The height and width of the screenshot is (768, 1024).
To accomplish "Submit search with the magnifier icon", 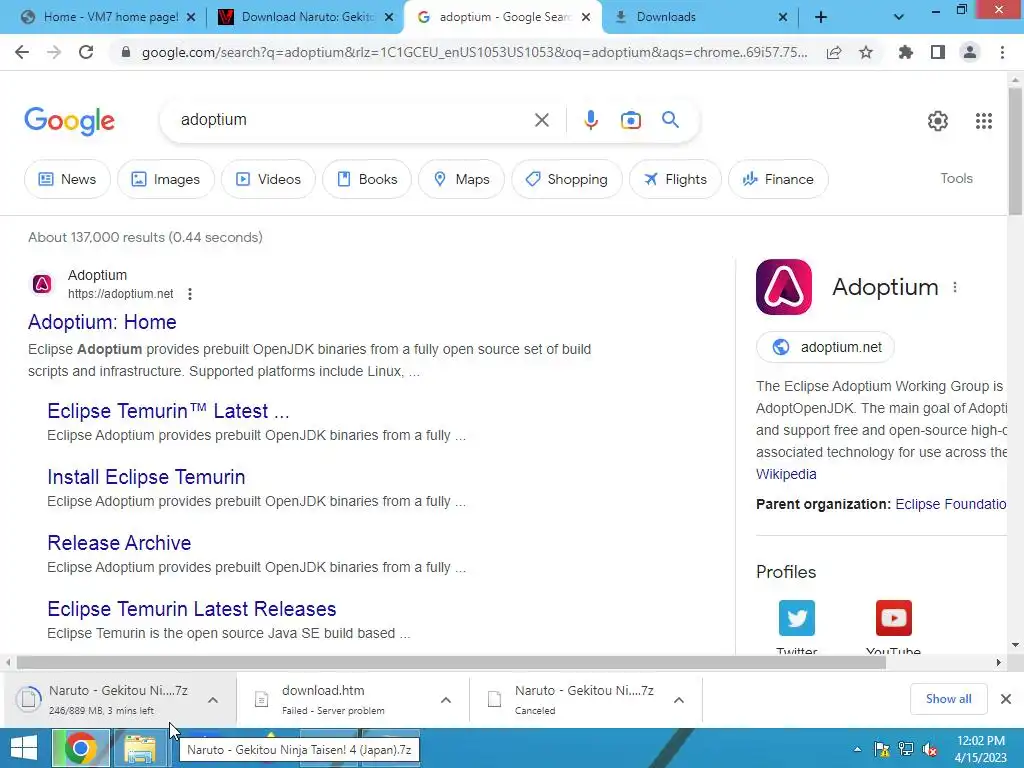I will 670,120.
